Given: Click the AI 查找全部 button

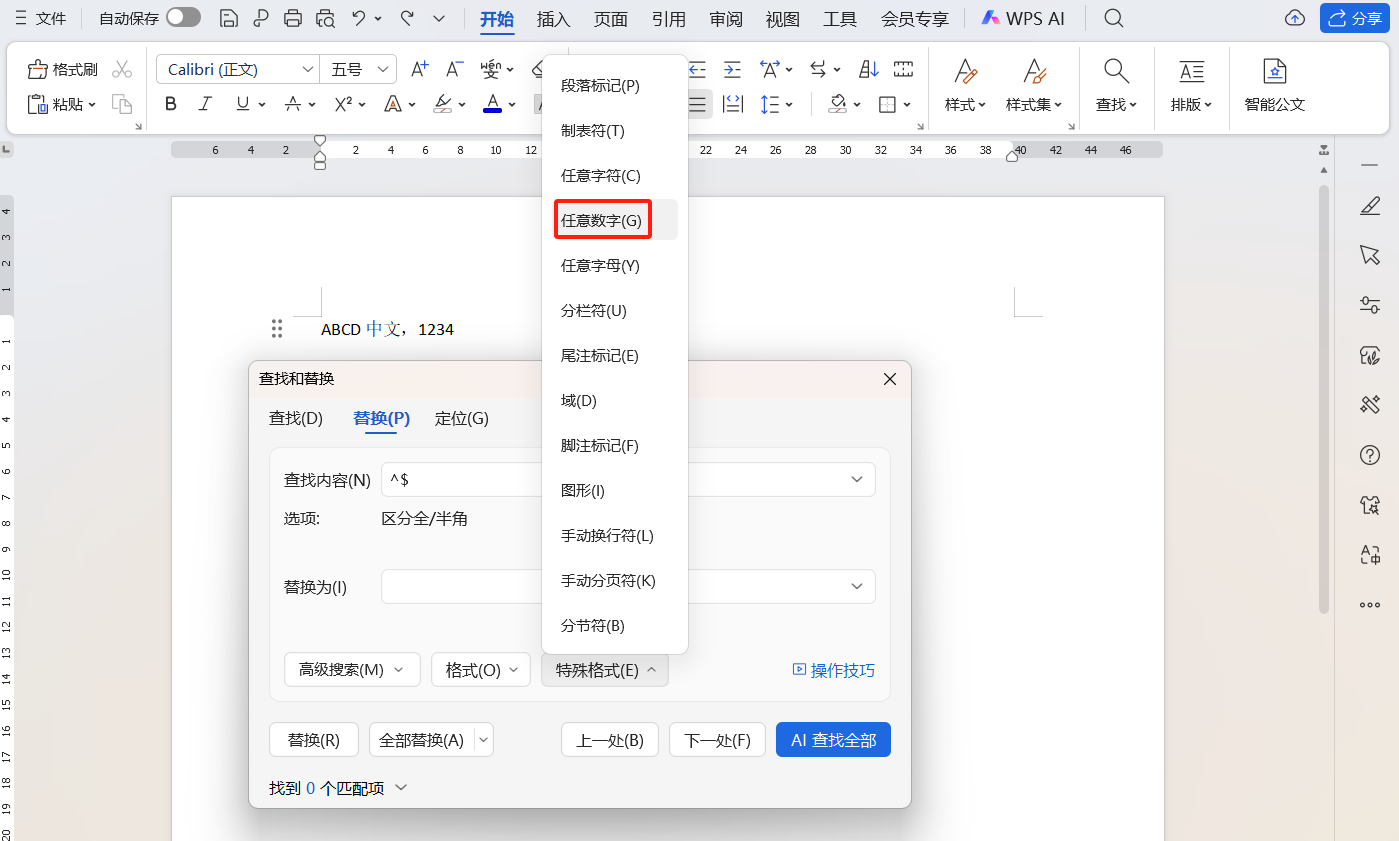Looking at the screenshot, I should 833,739.
